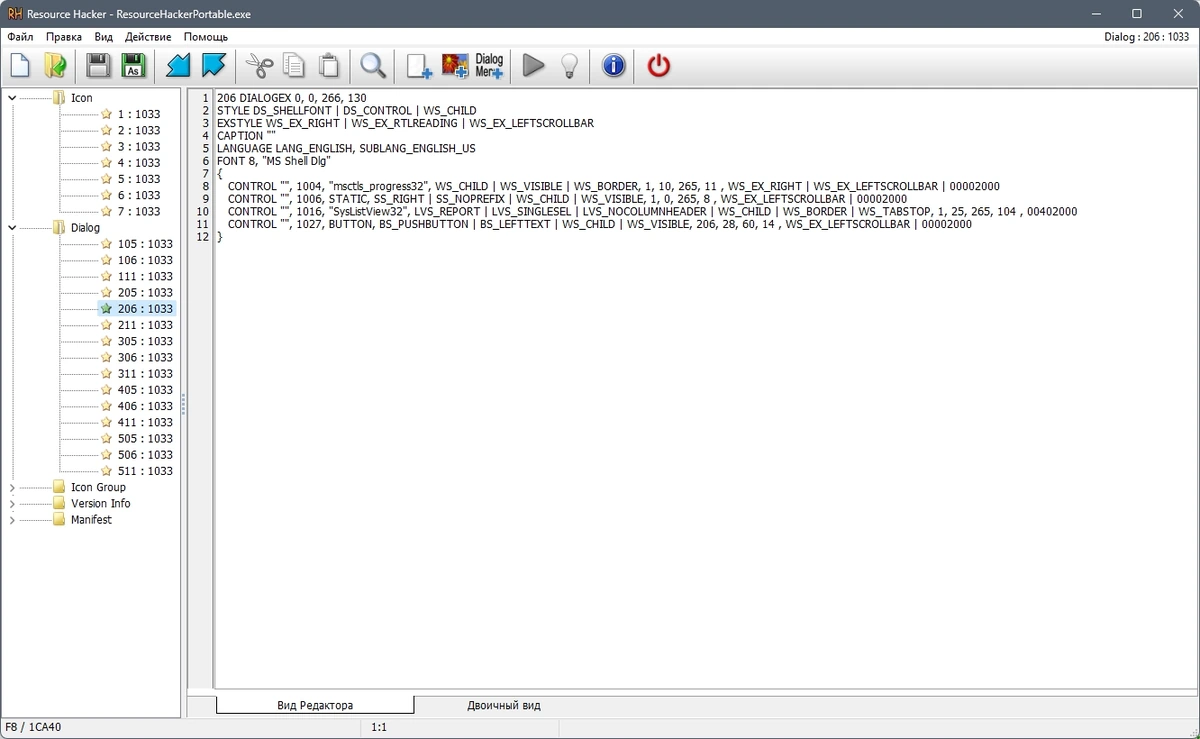This screenshot has width=1200, height=739.
Task: Select Icon resource 4 : 1033
Action: tap(138, 163)
